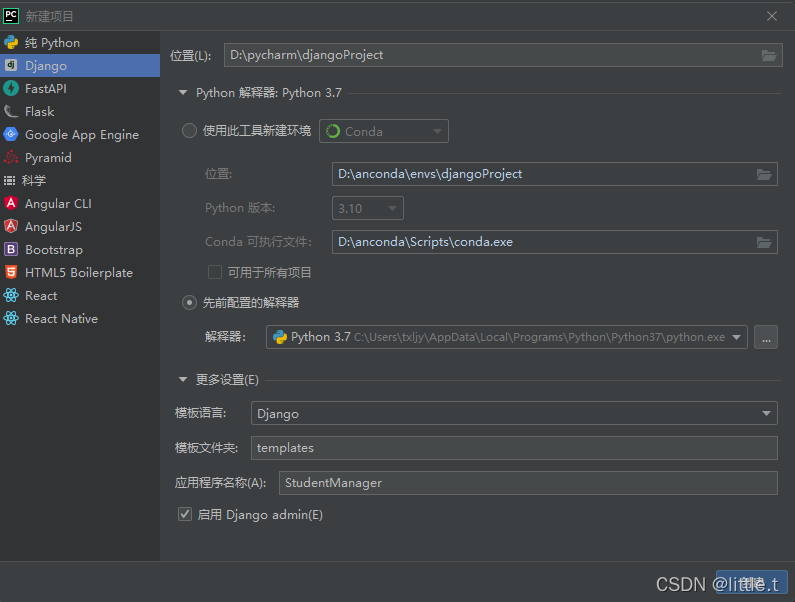Select AngularJS project type
This screenshot has height=602, width=795.
(80, 226)
